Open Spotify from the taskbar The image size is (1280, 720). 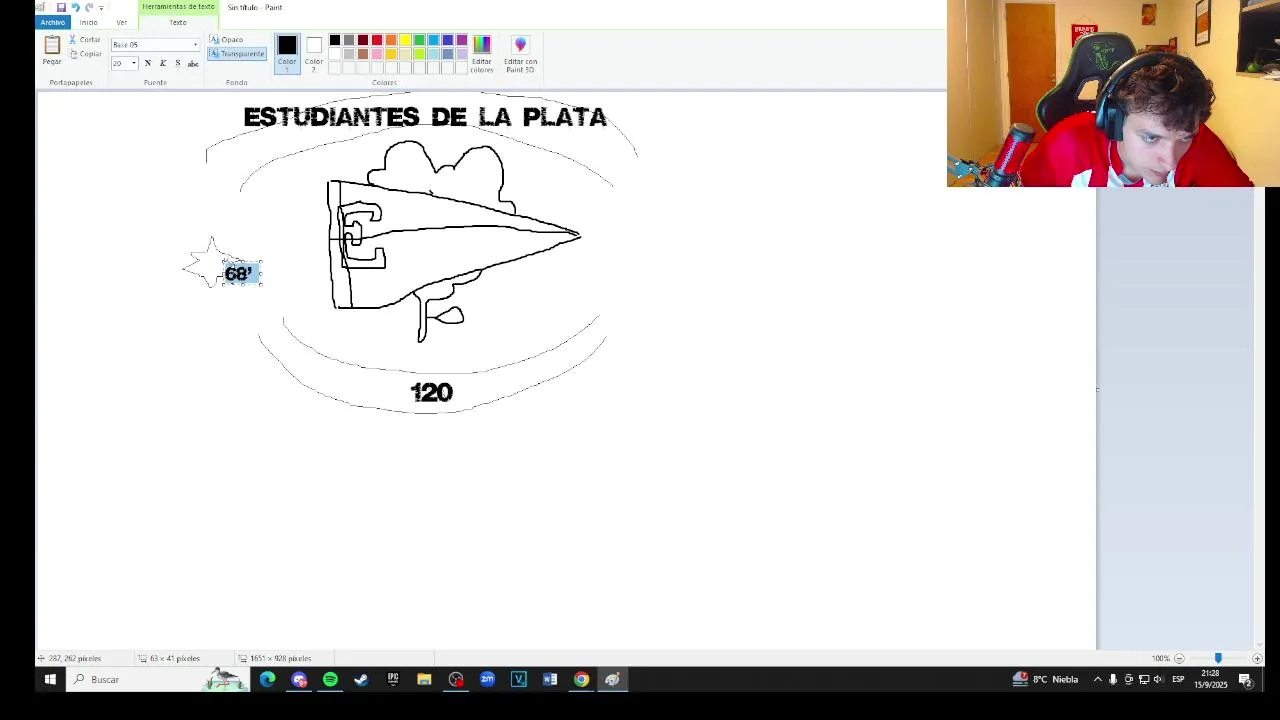tap(330, 679)
